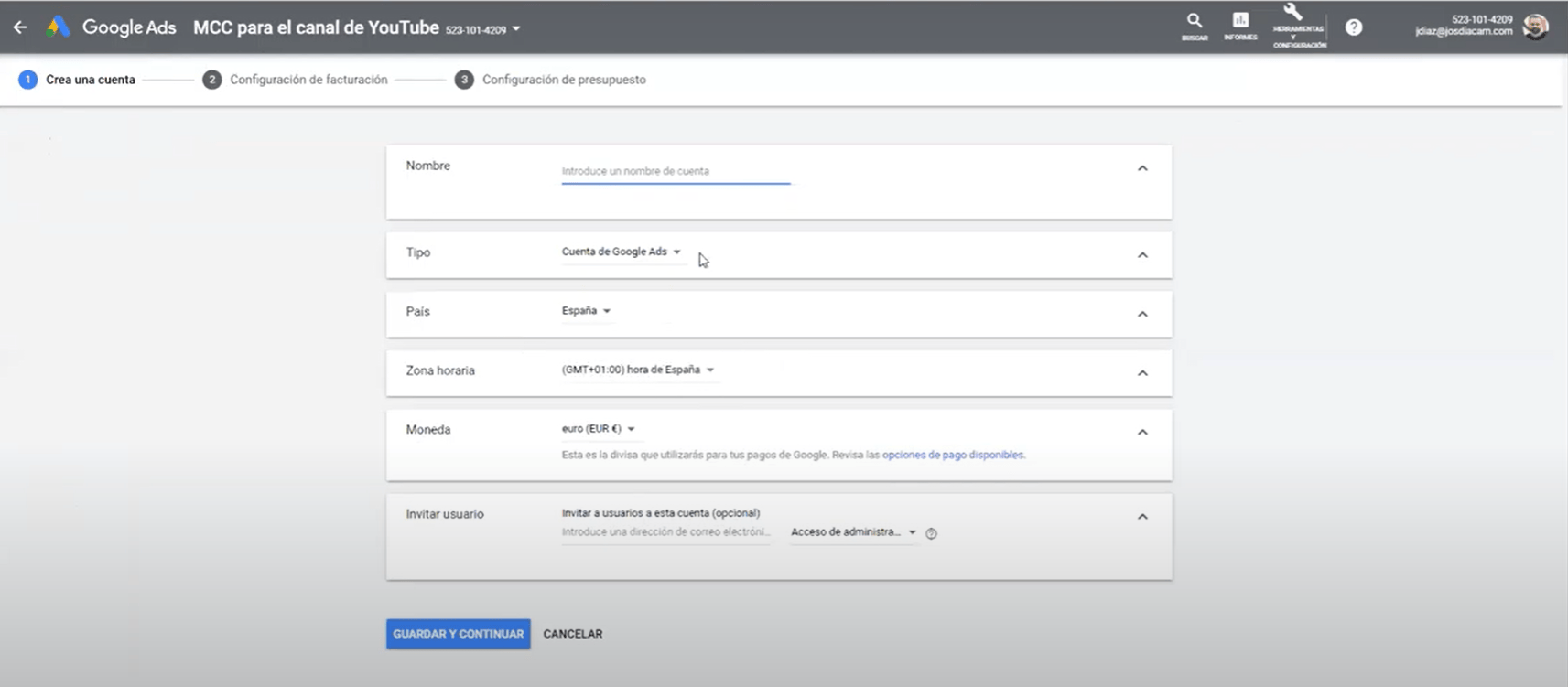Select step 3 Configuración de presupuesto

[x=550, y=80]
